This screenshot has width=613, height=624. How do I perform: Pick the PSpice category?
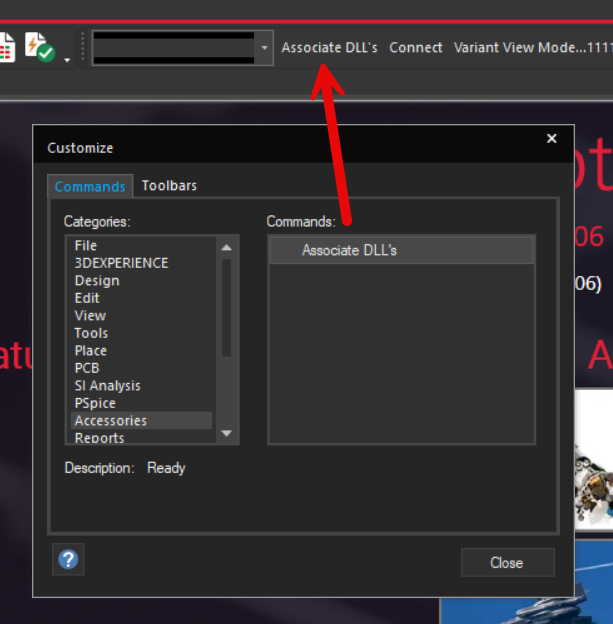coord(95,403)
